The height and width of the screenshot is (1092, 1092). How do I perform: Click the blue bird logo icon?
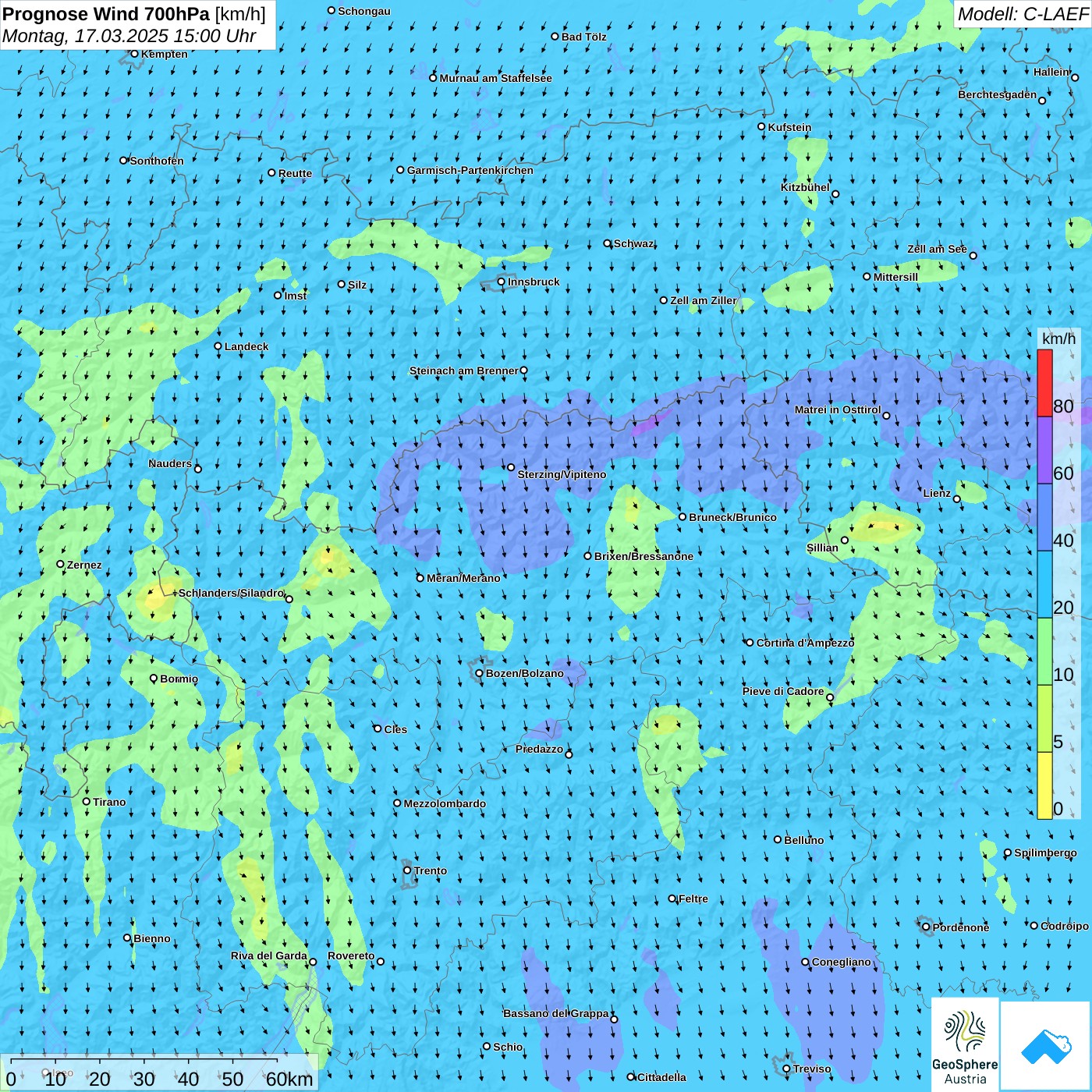pyautogui.click(x=1046, y=1047)
